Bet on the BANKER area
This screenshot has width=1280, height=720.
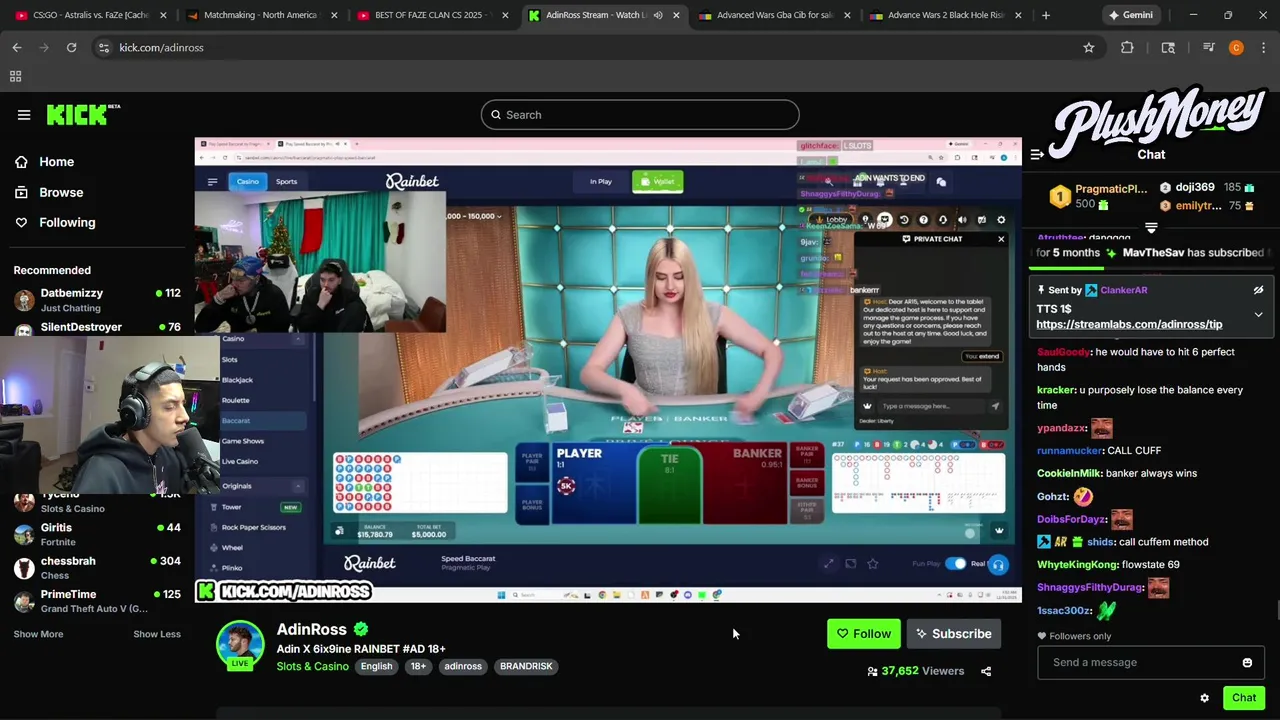tap(746, 485)
